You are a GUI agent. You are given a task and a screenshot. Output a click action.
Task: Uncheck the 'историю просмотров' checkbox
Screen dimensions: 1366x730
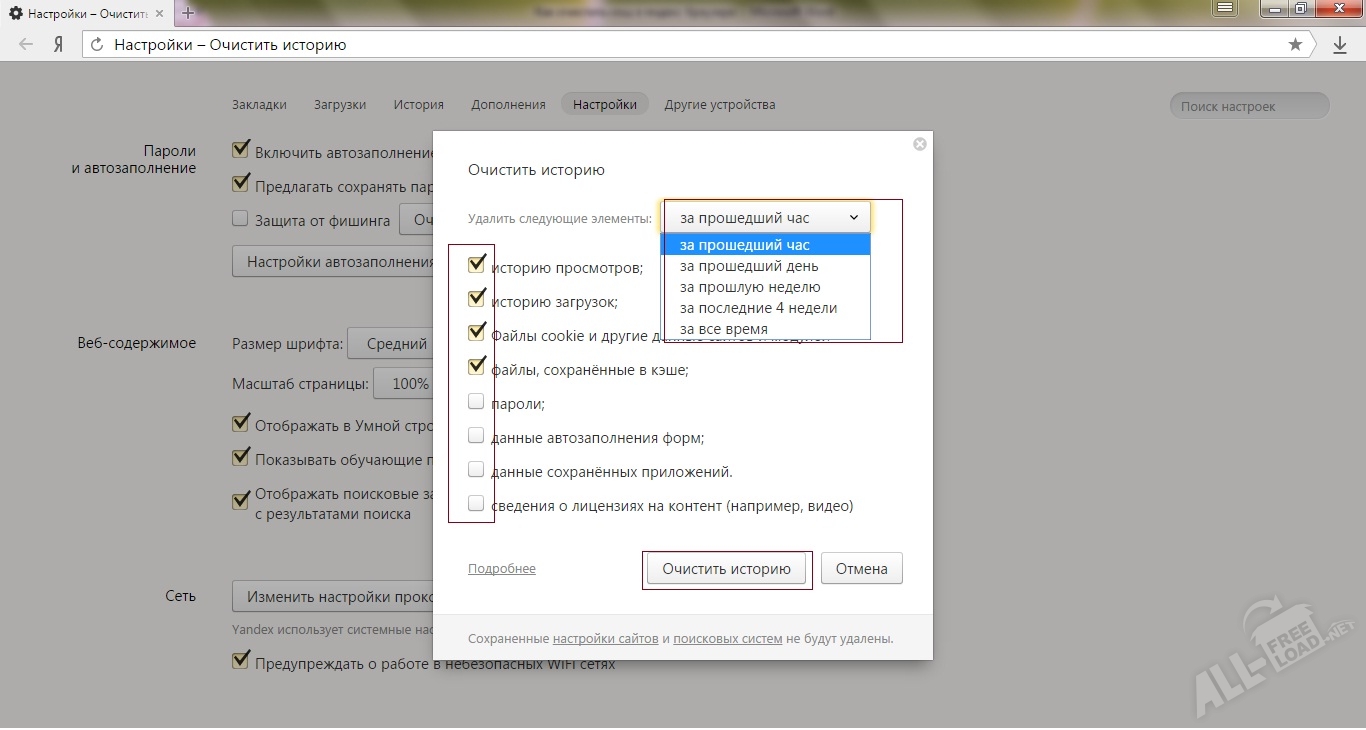tap(476, 266)
